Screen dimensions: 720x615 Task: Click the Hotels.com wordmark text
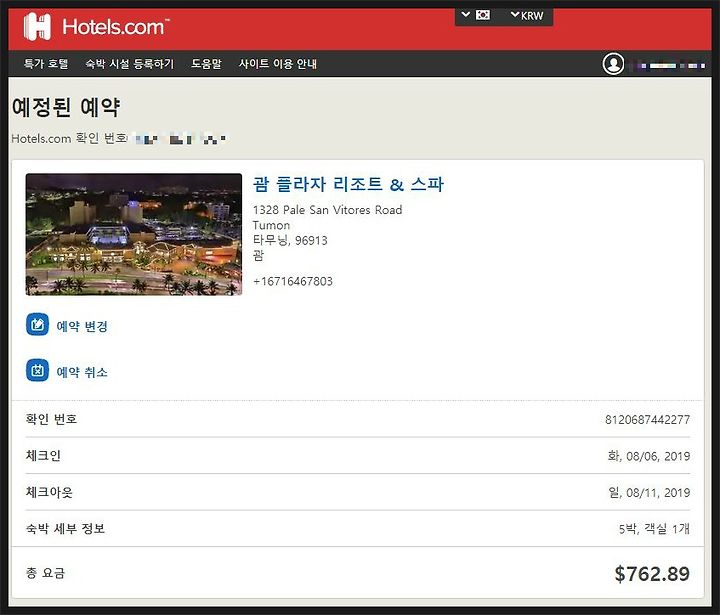pos(116,27)
